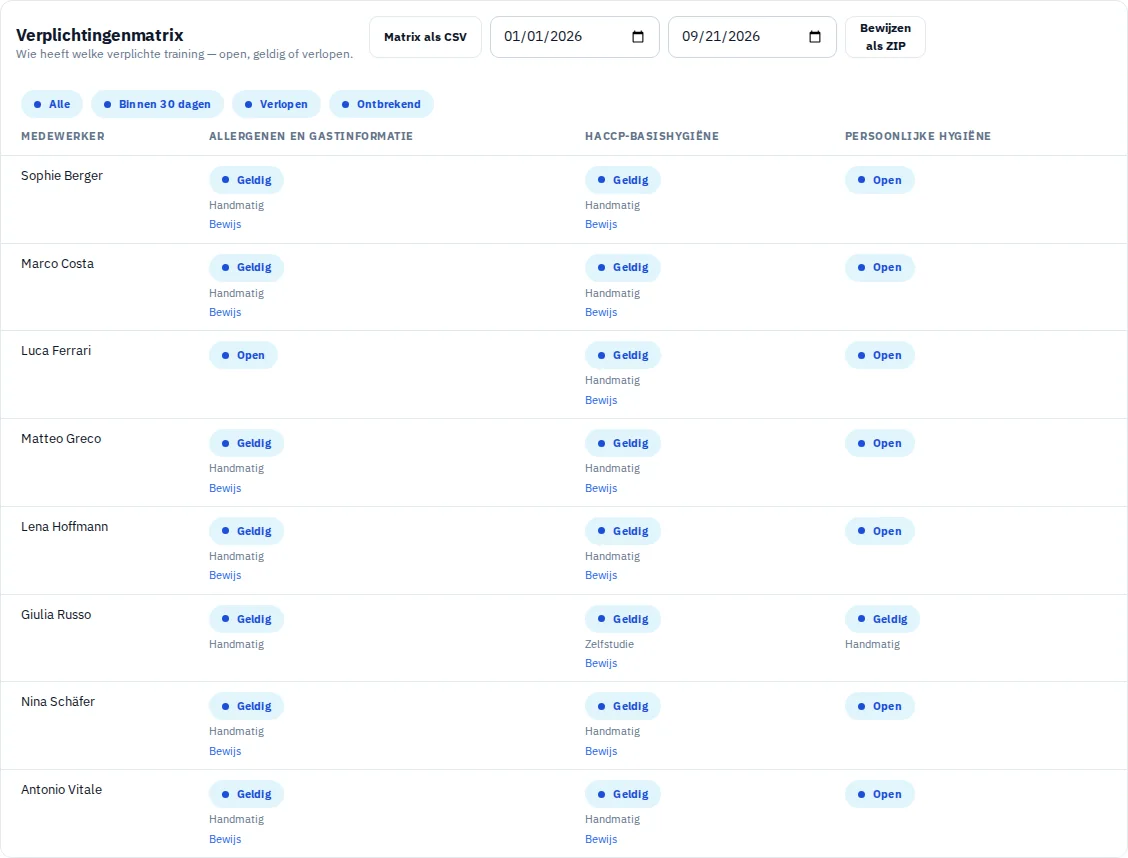The height and width of the screenshot is (858, 1128).
Task: View Marco Costa's HACCP Bewijs
Action: tap(601, 312)
